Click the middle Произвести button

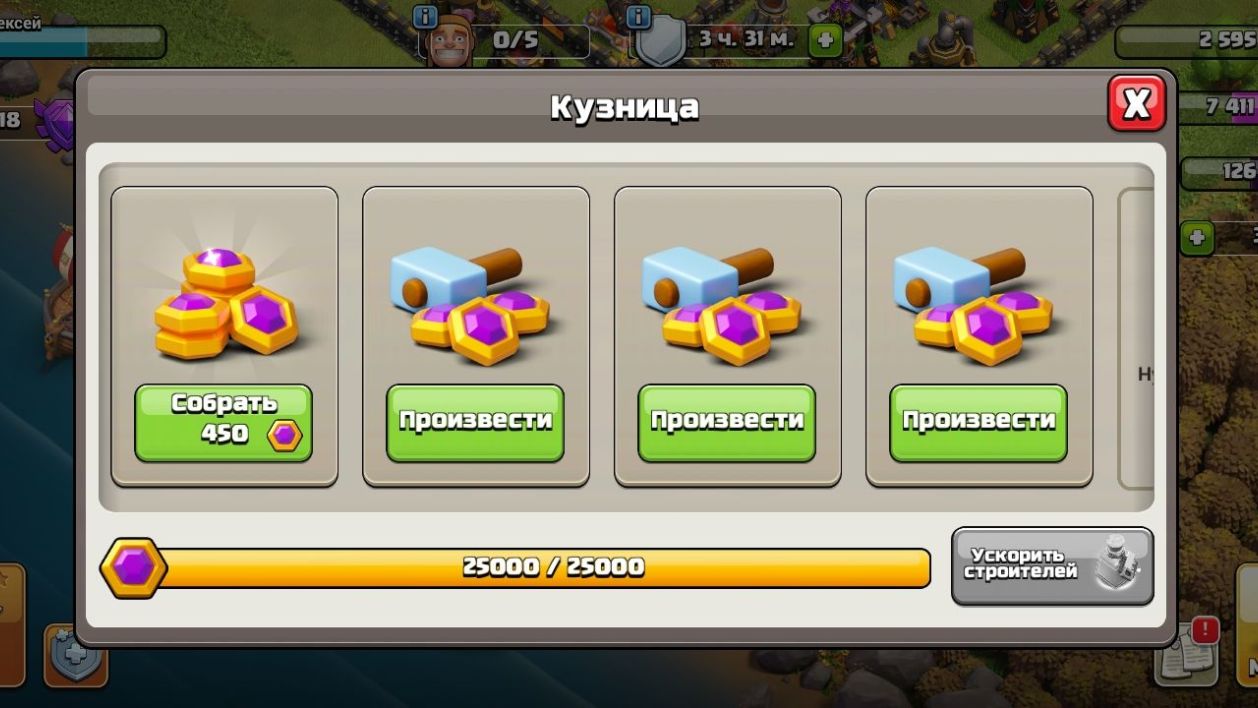click(x=727, y=422)
